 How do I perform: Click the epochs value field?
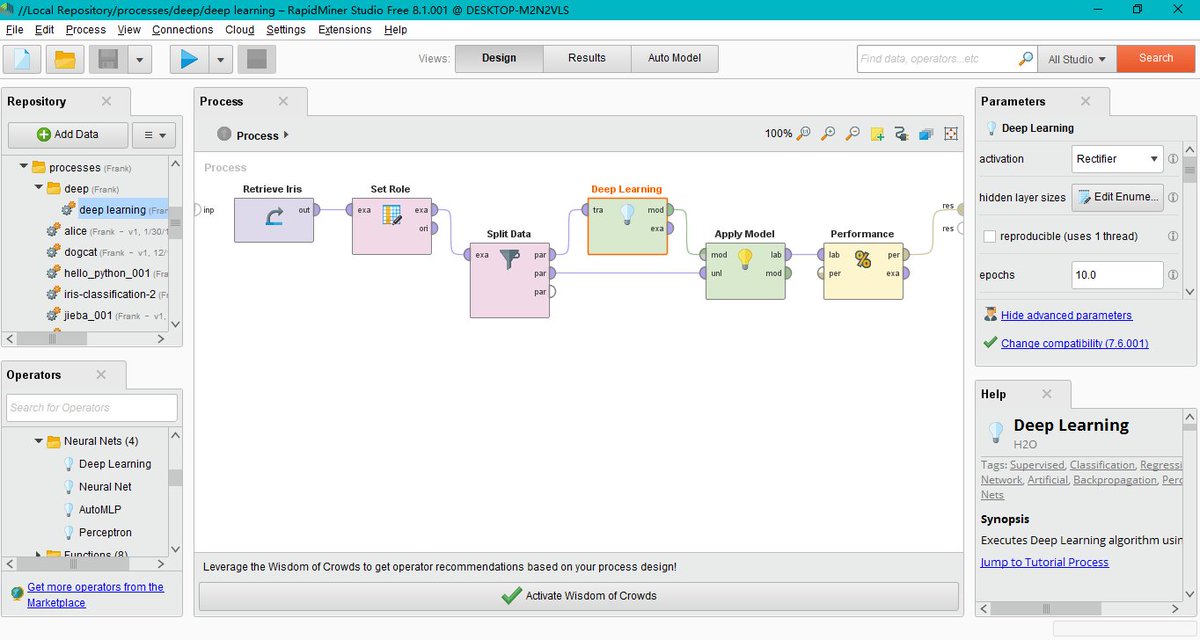point(1117,275)
